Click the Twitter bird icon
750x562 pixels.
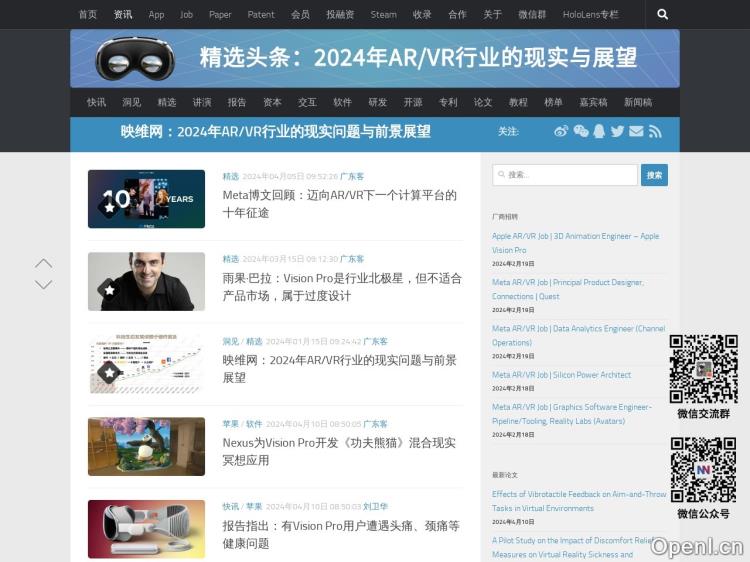point(617,131)
